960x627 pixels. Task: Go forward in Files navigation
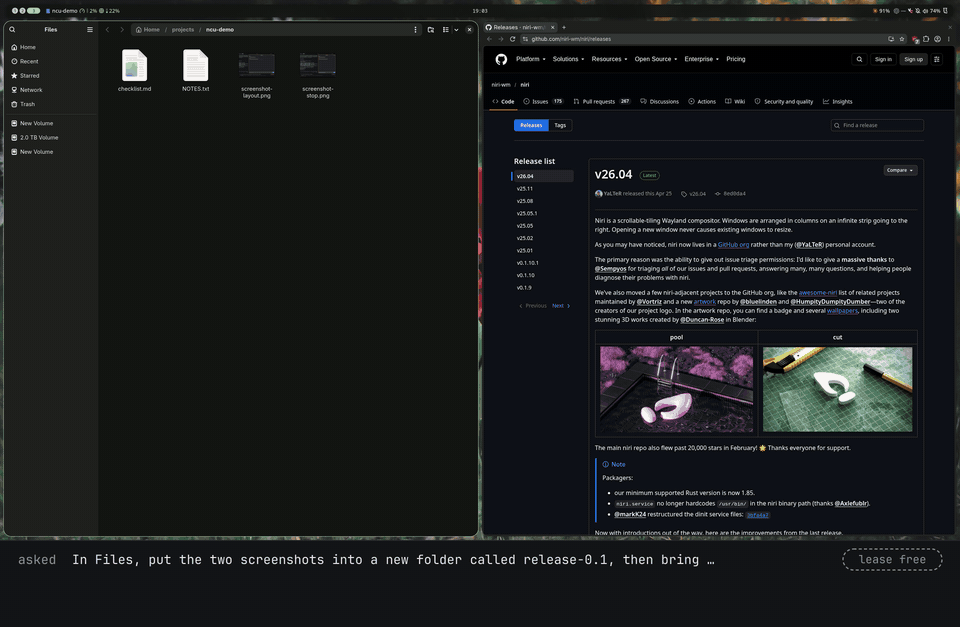(x=122, y=29)
